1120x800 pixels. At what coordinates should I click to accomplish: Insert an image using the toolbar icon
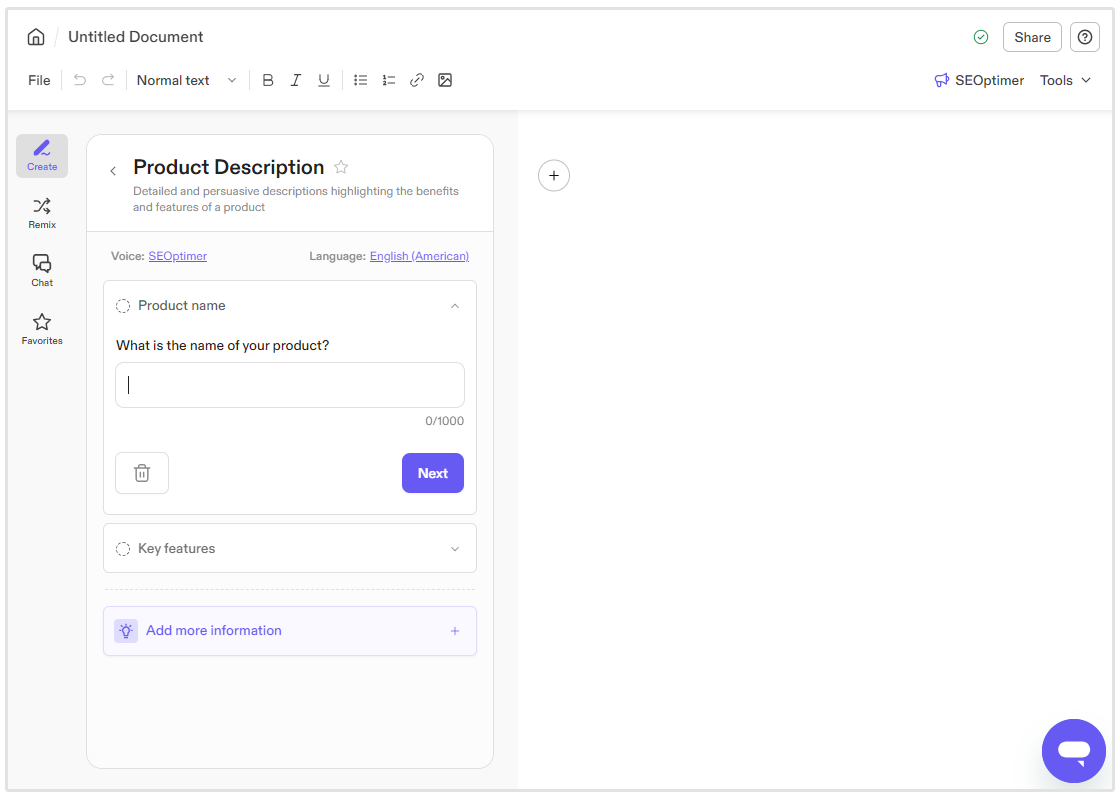pyautogui.click(x=444, y=80)
